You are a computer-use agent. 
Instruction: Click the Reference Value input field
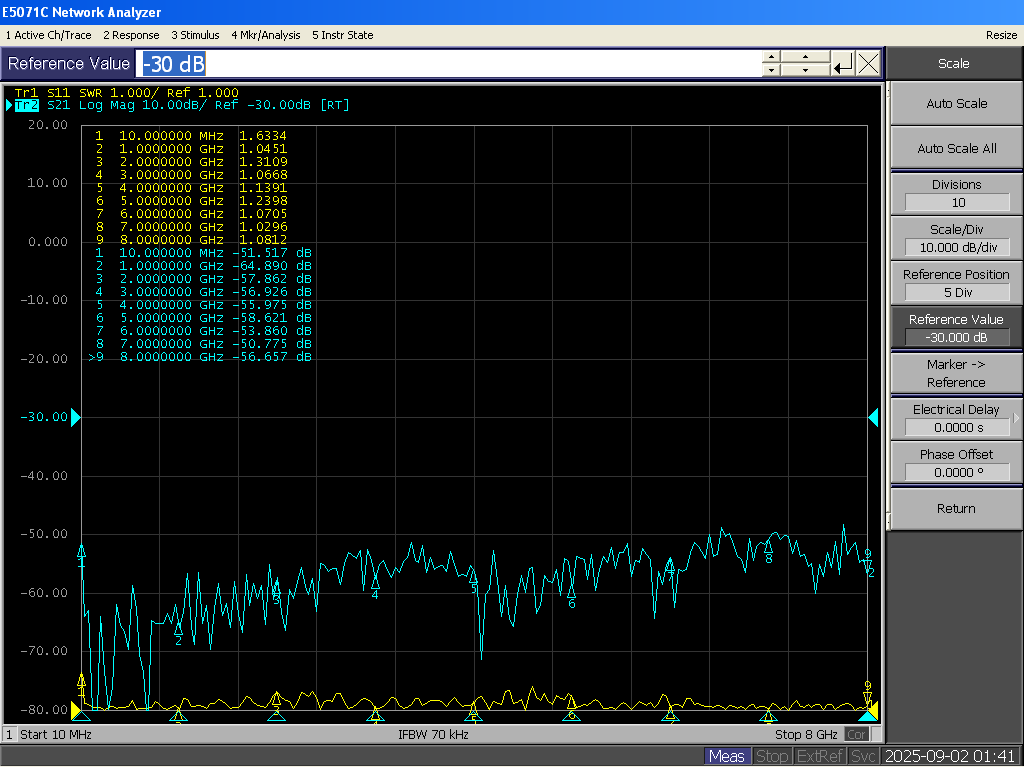(x=450, y=64)
